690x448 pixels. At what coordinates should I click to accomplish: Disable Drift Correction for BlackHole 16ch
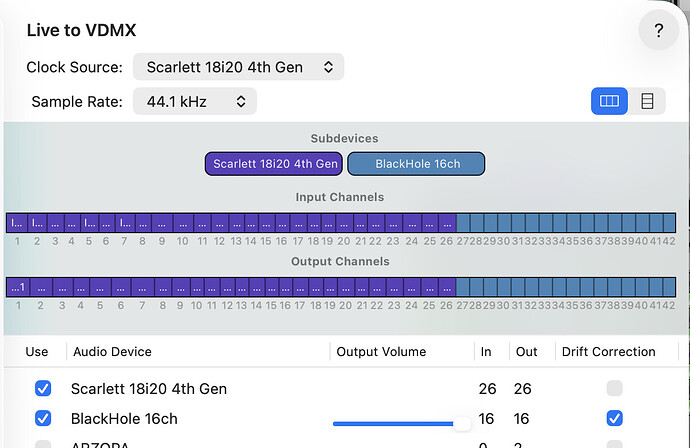point(614,418)
